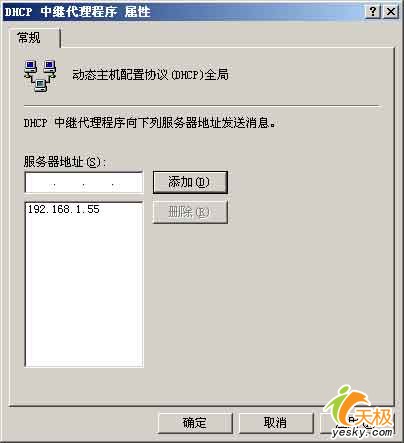Confirm with the 确定 button
The width and height of the screenshot is (404, 443).
(x=195, y=423)
